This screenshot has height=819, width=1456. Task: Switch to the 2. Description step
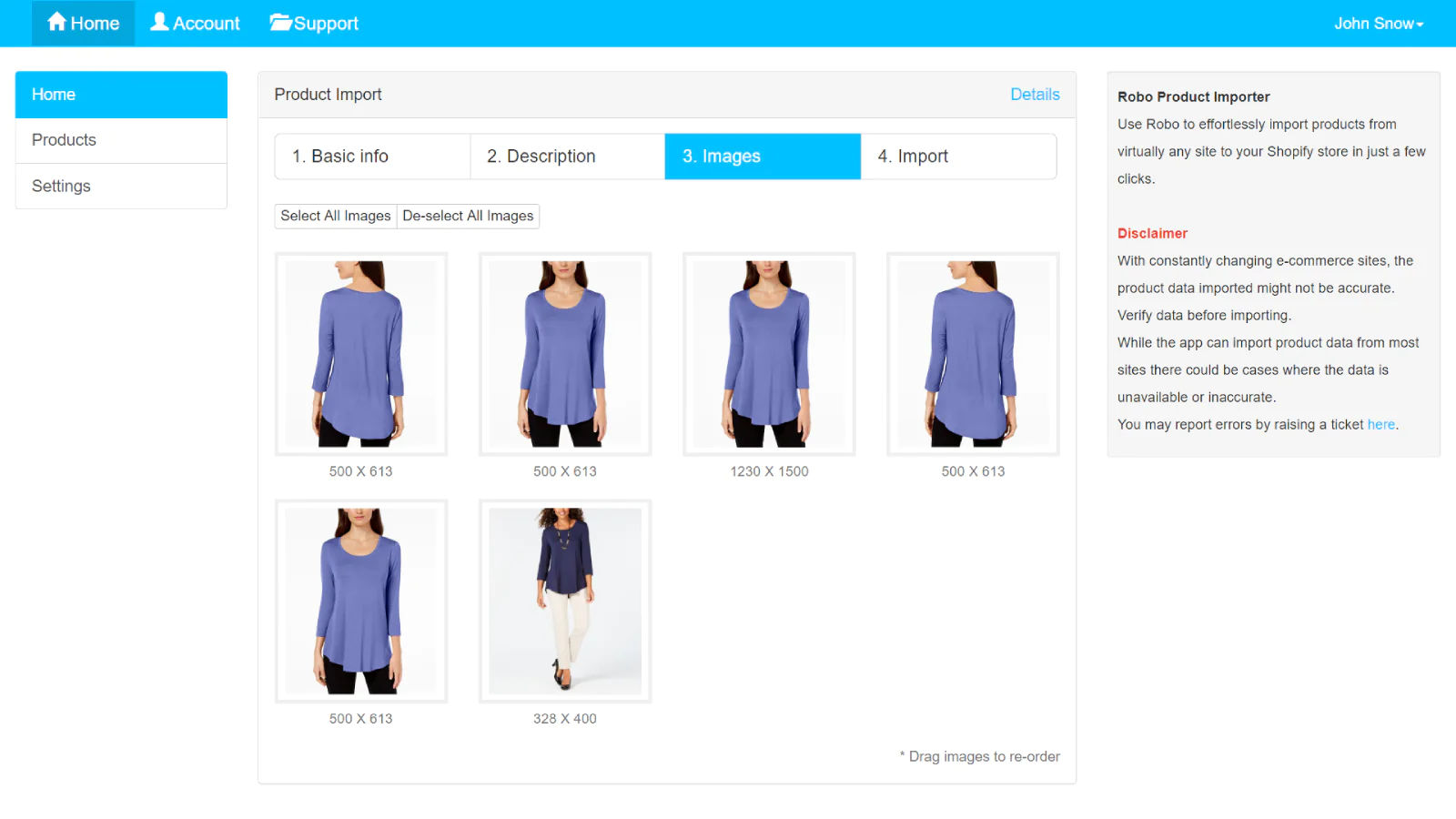coord(568,157)
